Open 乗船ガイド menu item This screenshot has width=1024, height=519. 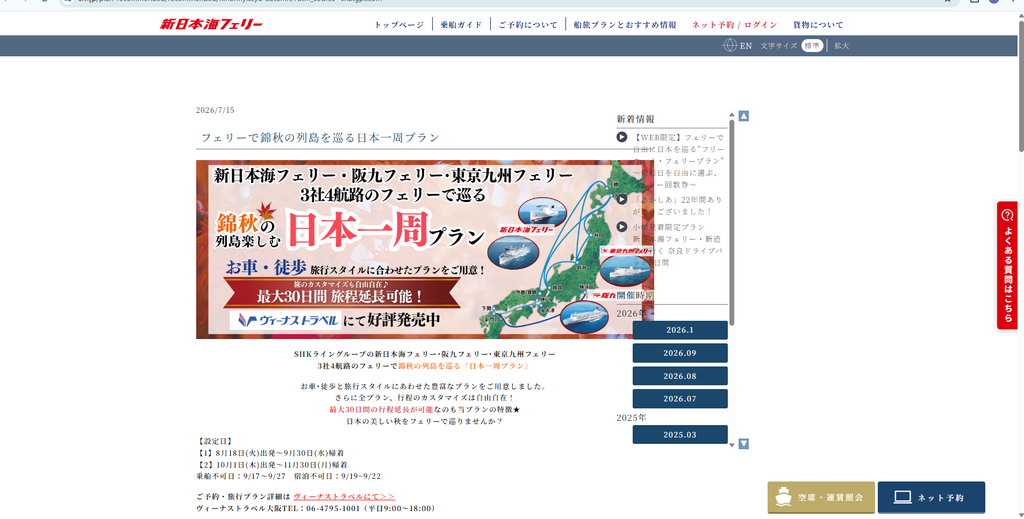pyautogui.click(x=461, y=25)
